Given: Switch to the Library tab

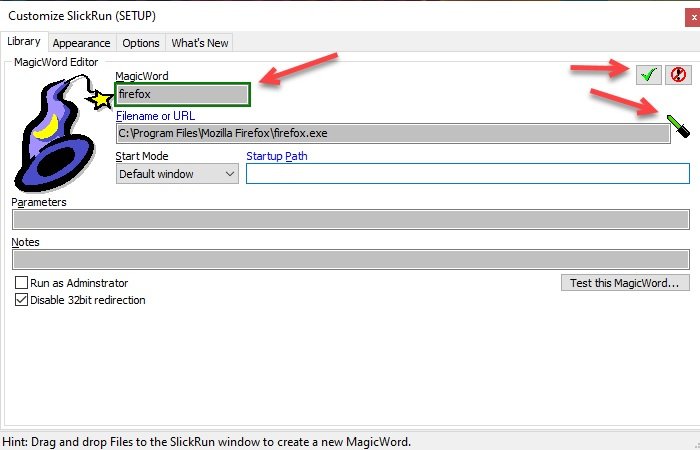Looking at the screenshot, I should coord(24,42).
